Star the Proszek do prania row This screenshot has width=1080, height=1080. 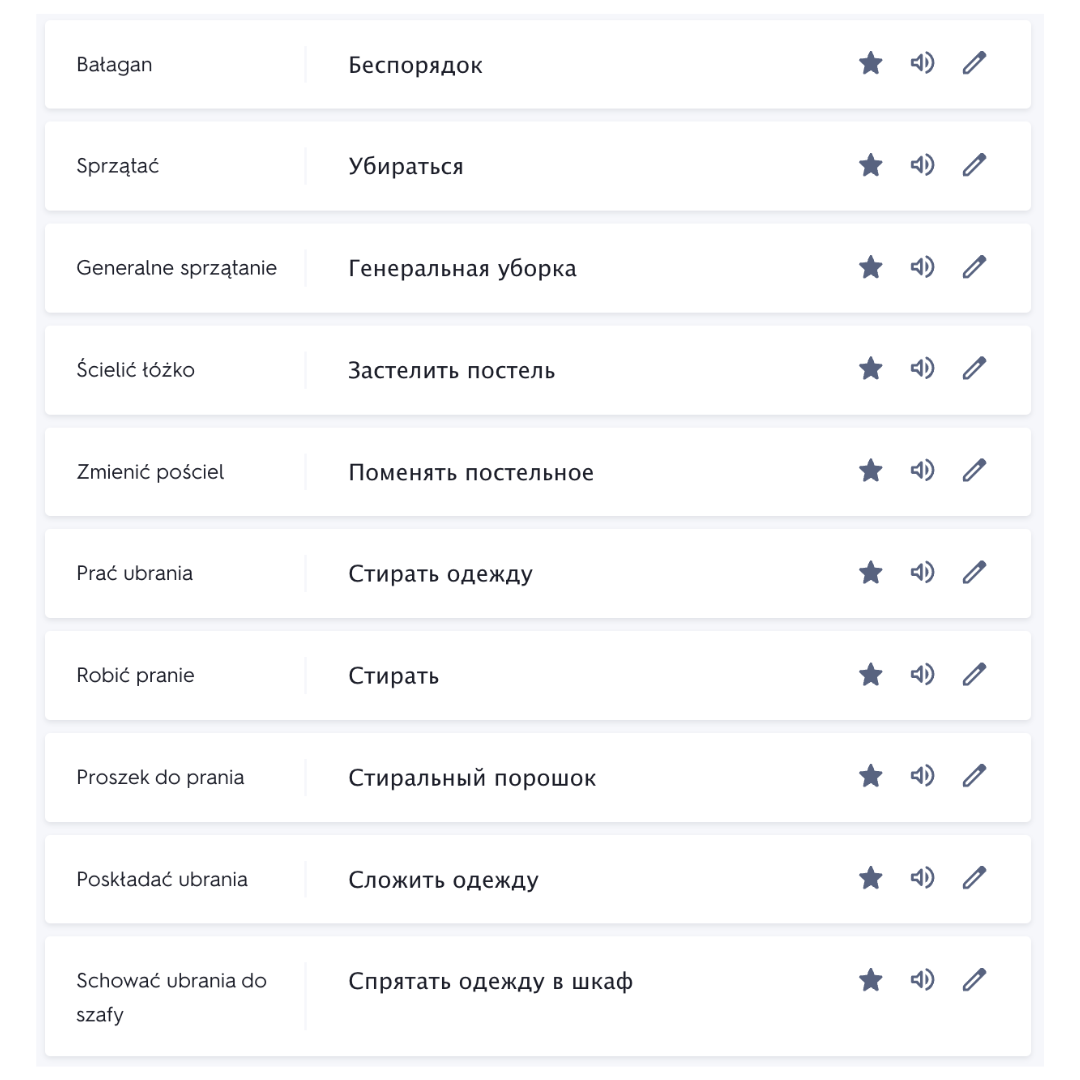click(x=871, y=776)
